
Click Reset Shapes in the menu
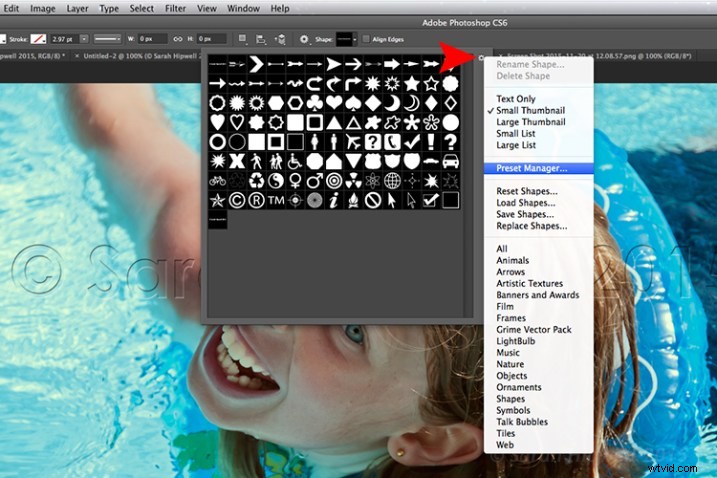(x=527, y=191)
